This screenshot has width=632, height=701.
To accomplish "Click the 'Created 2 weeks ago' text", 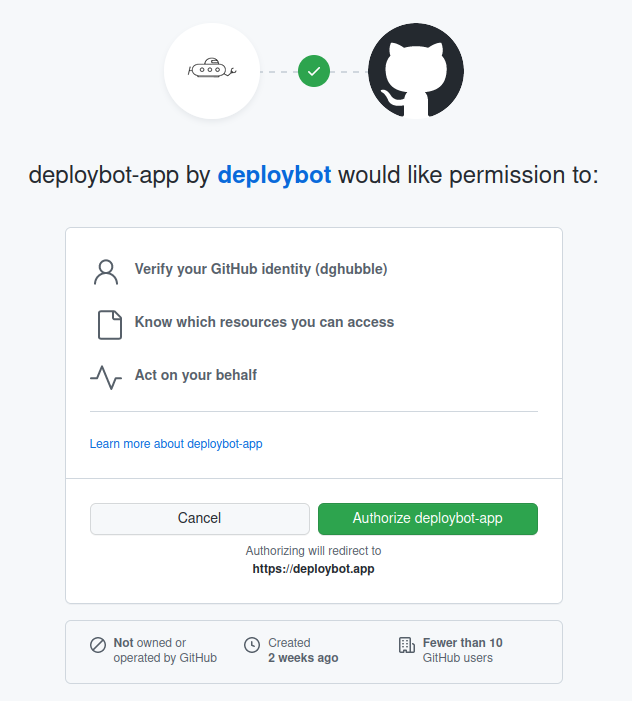I will coord(303,650).
